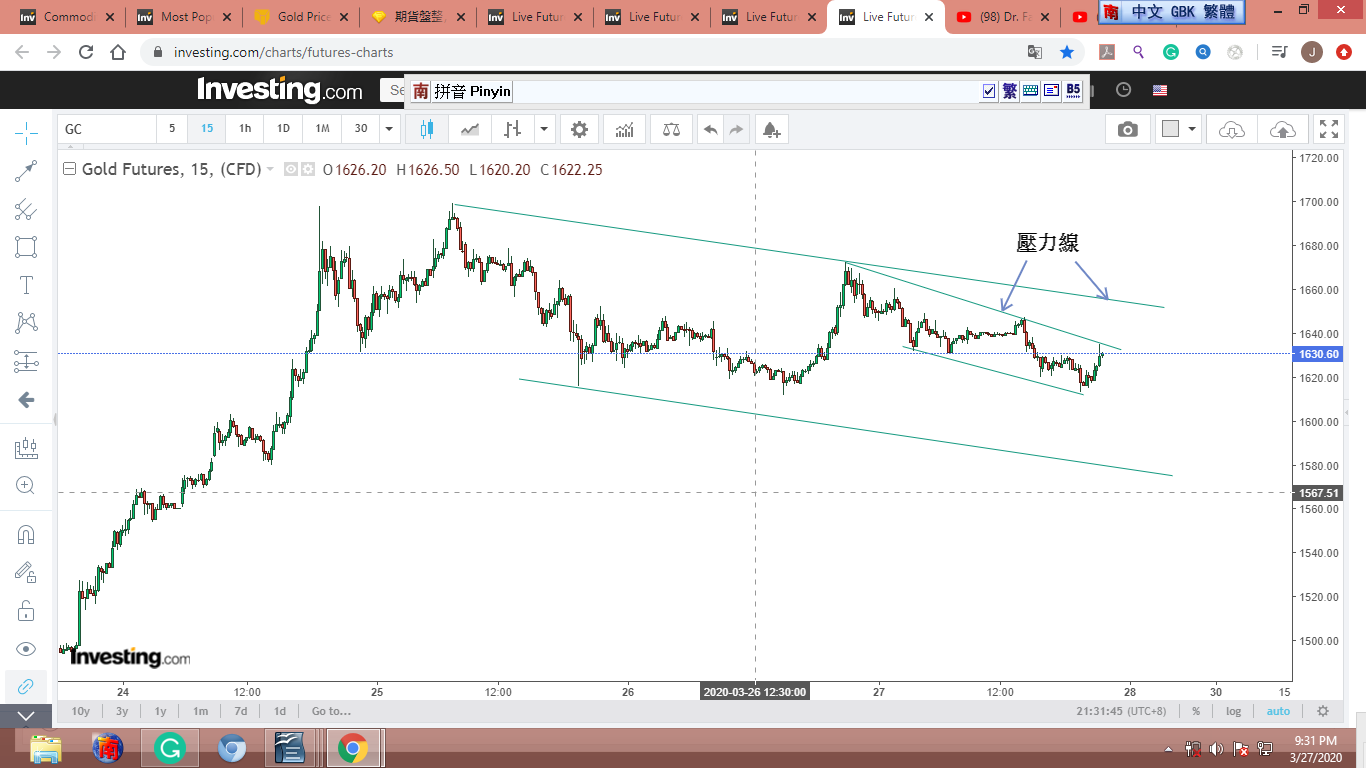Click the GC symbol input field
The width and height of the screenshot is (1366, 768).
click(x=106, y=129)
